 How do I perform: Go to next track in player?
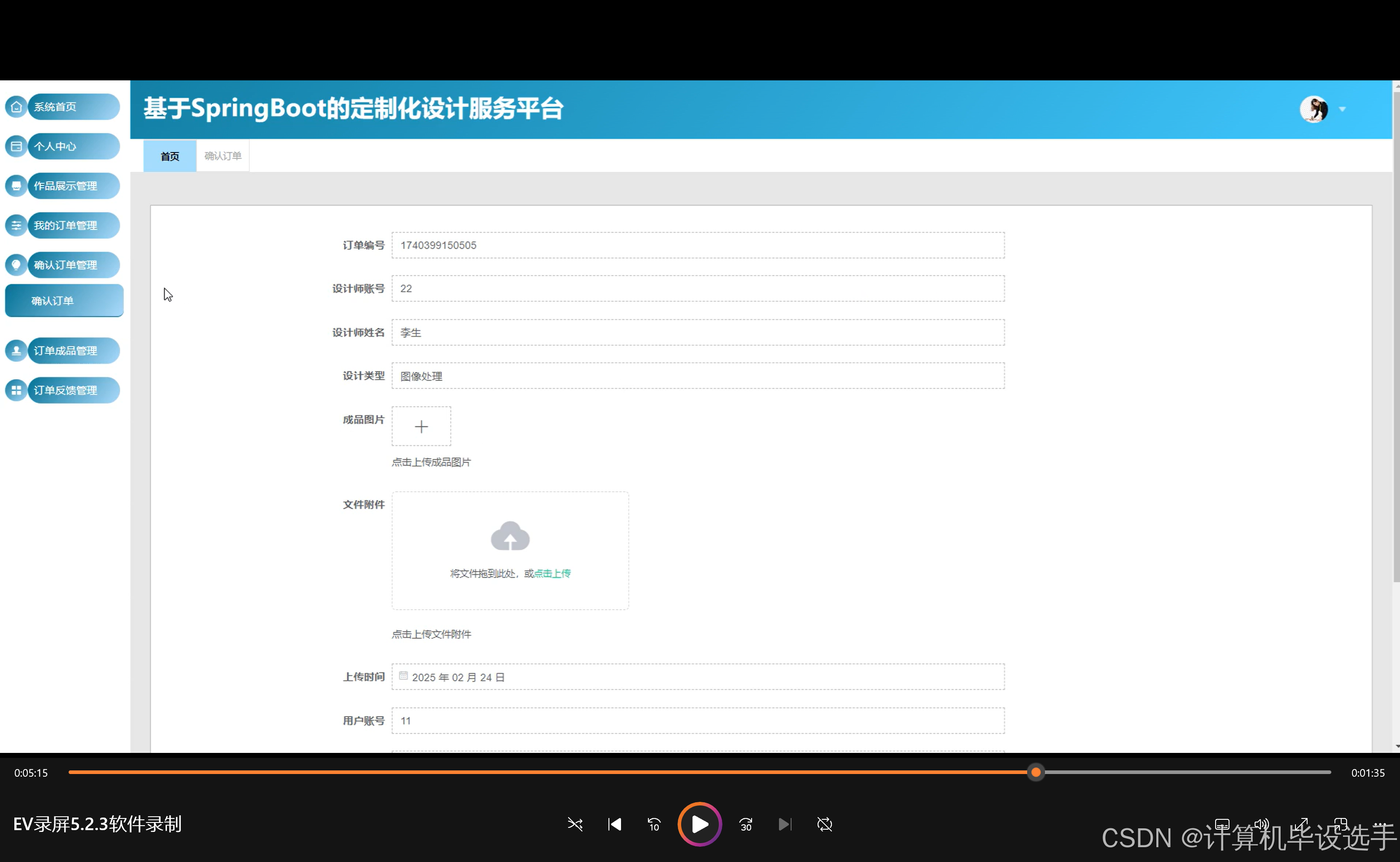tap(785, 824)
